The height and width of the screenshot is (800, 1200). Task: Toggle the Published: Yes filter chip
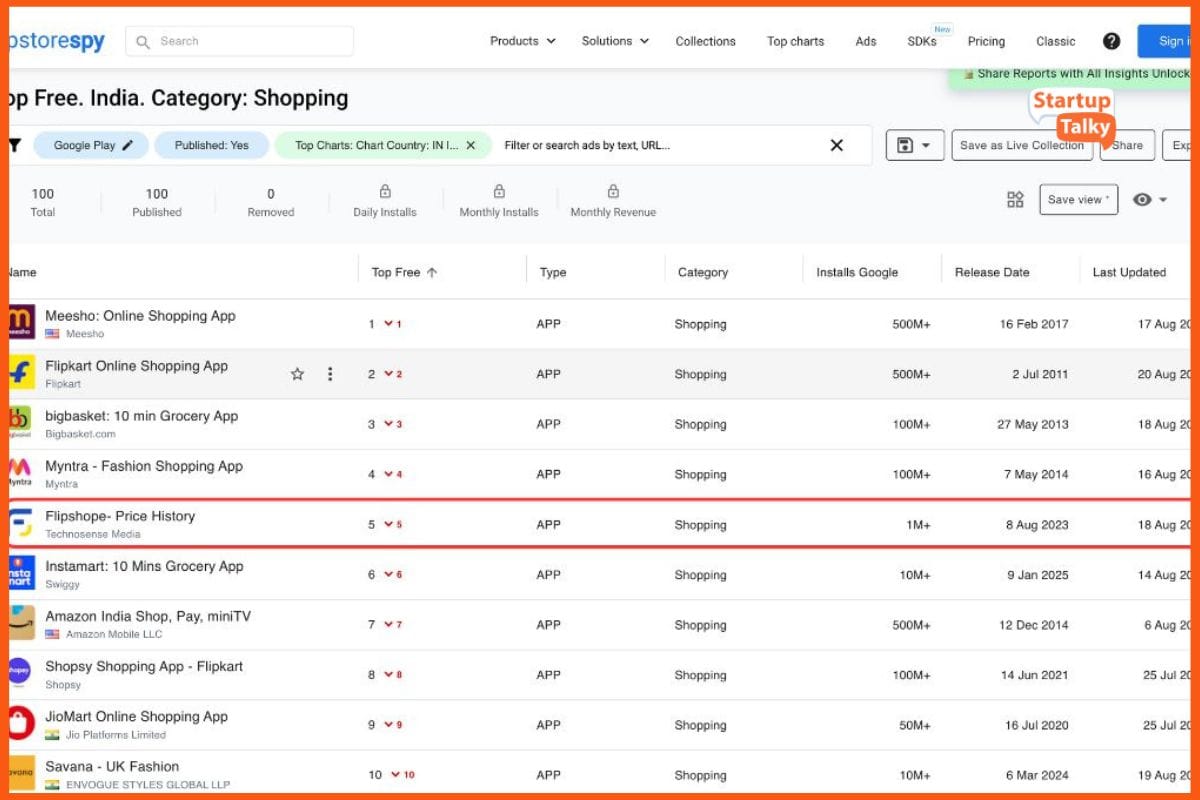(x=211, y=145)
